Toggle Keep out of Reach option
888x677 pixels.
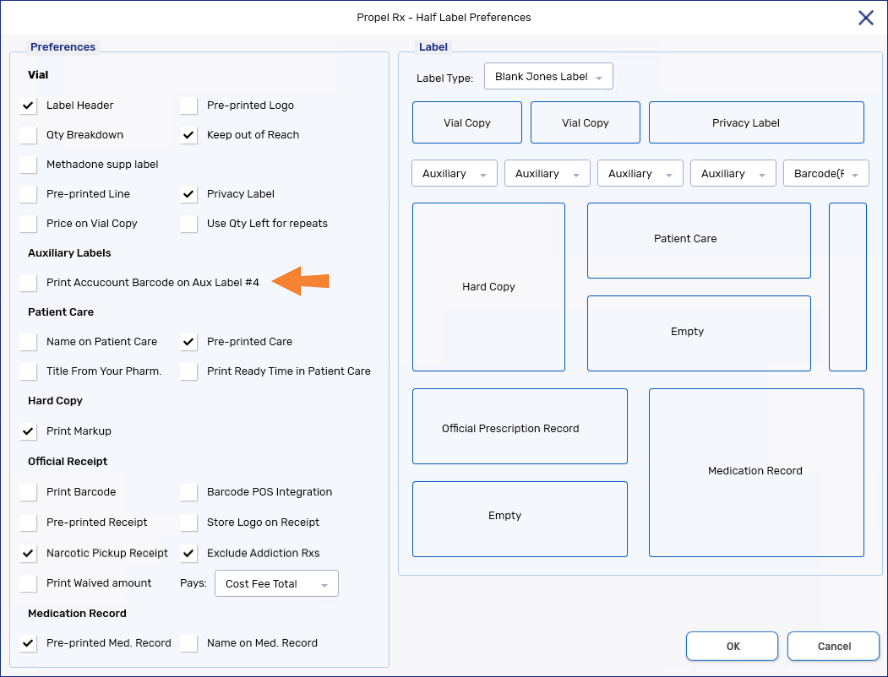(x=189, y=135)
